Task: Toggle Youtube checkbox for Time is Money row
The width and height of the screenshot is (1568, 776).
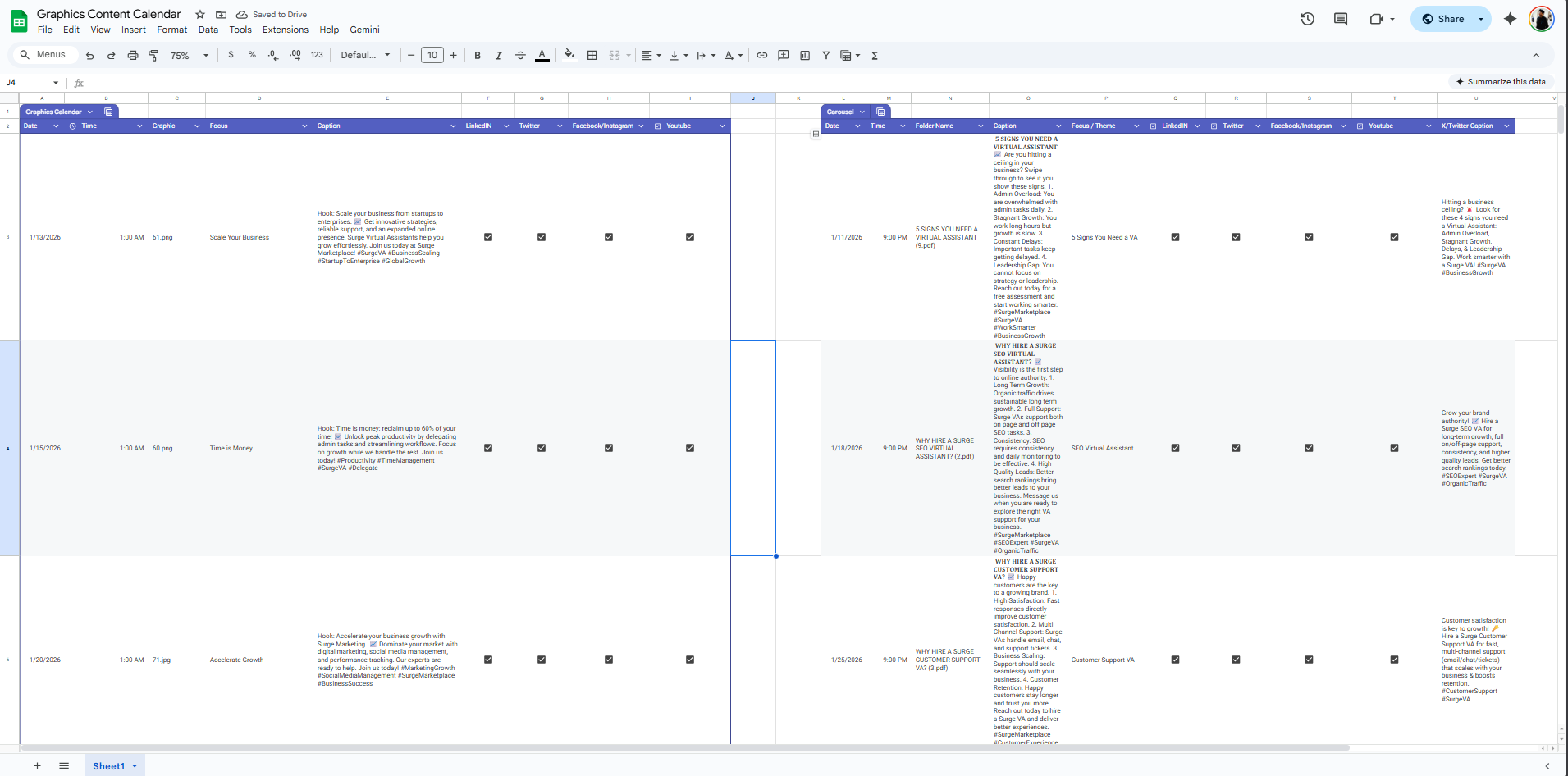Action: (690, 448)
